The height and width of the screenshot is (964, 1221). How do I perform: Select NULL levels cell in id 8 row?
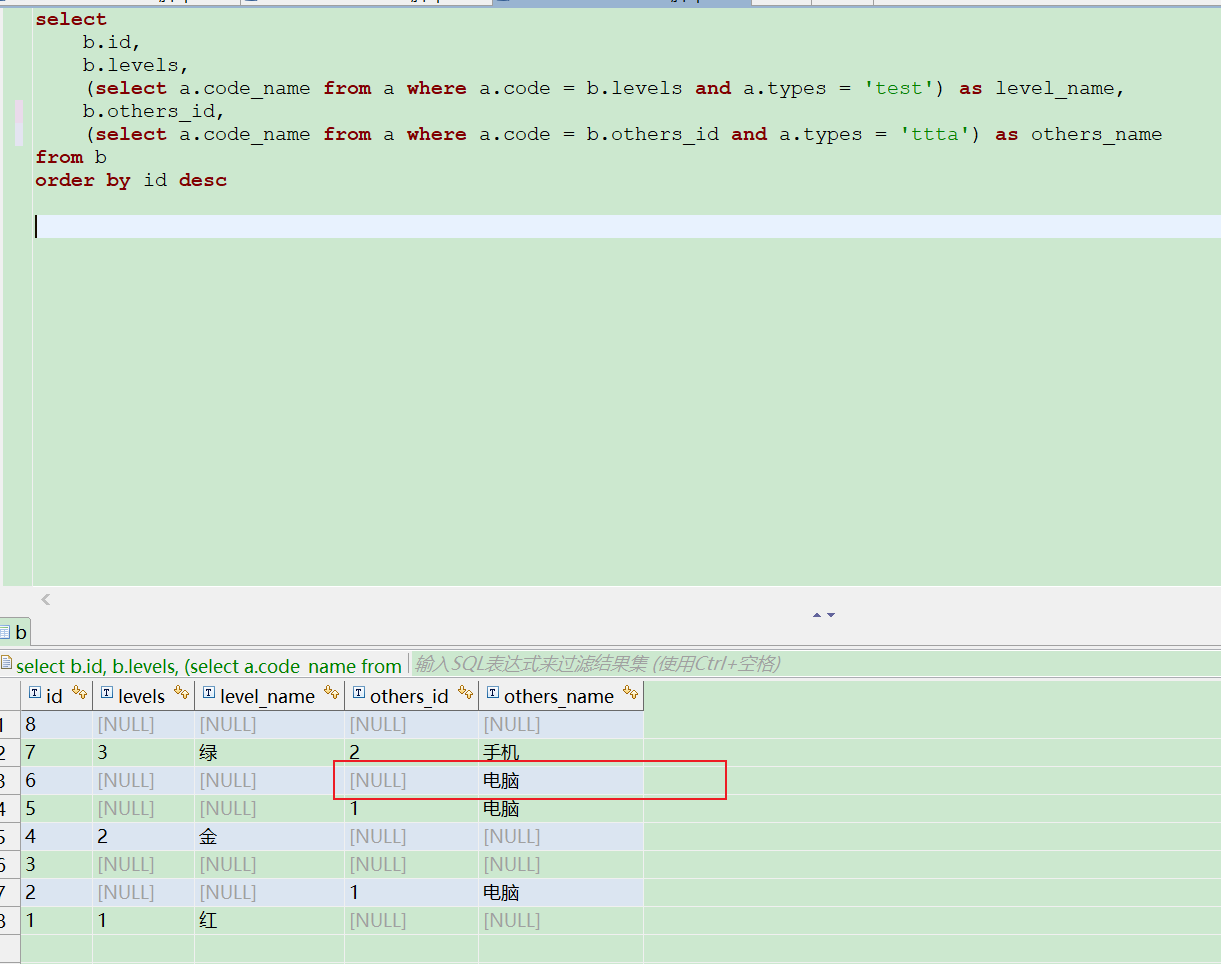coord(143,724)
